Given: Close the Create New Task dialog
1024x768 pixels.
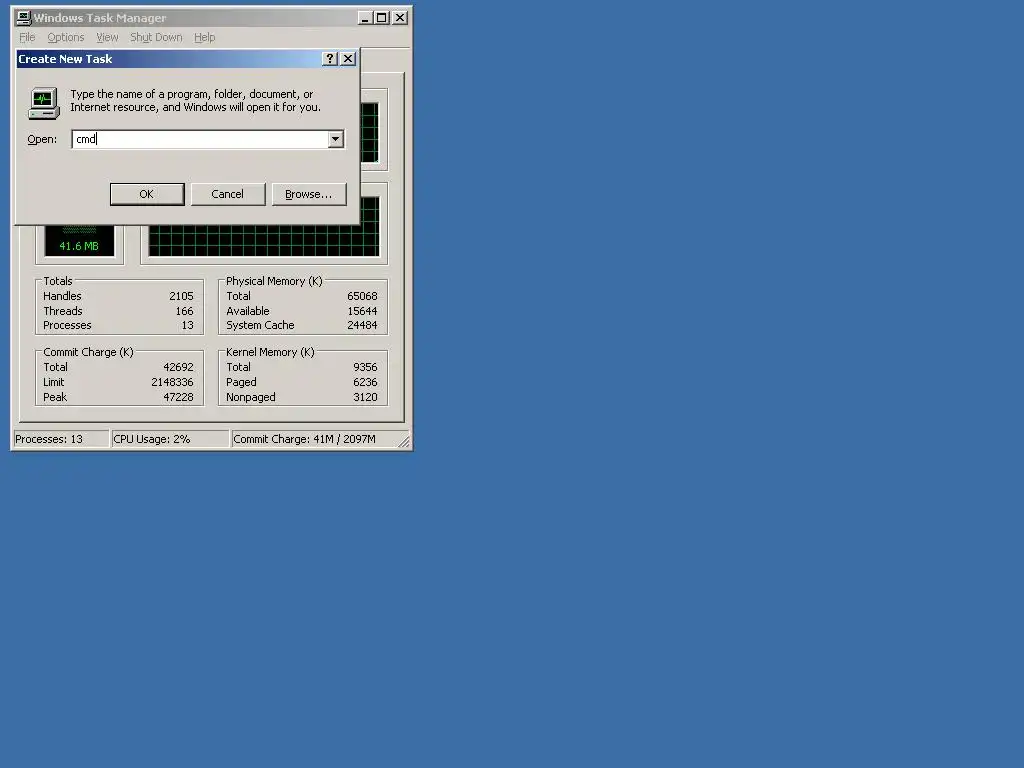Looking at the screenshot, I should tap(348, 59).
